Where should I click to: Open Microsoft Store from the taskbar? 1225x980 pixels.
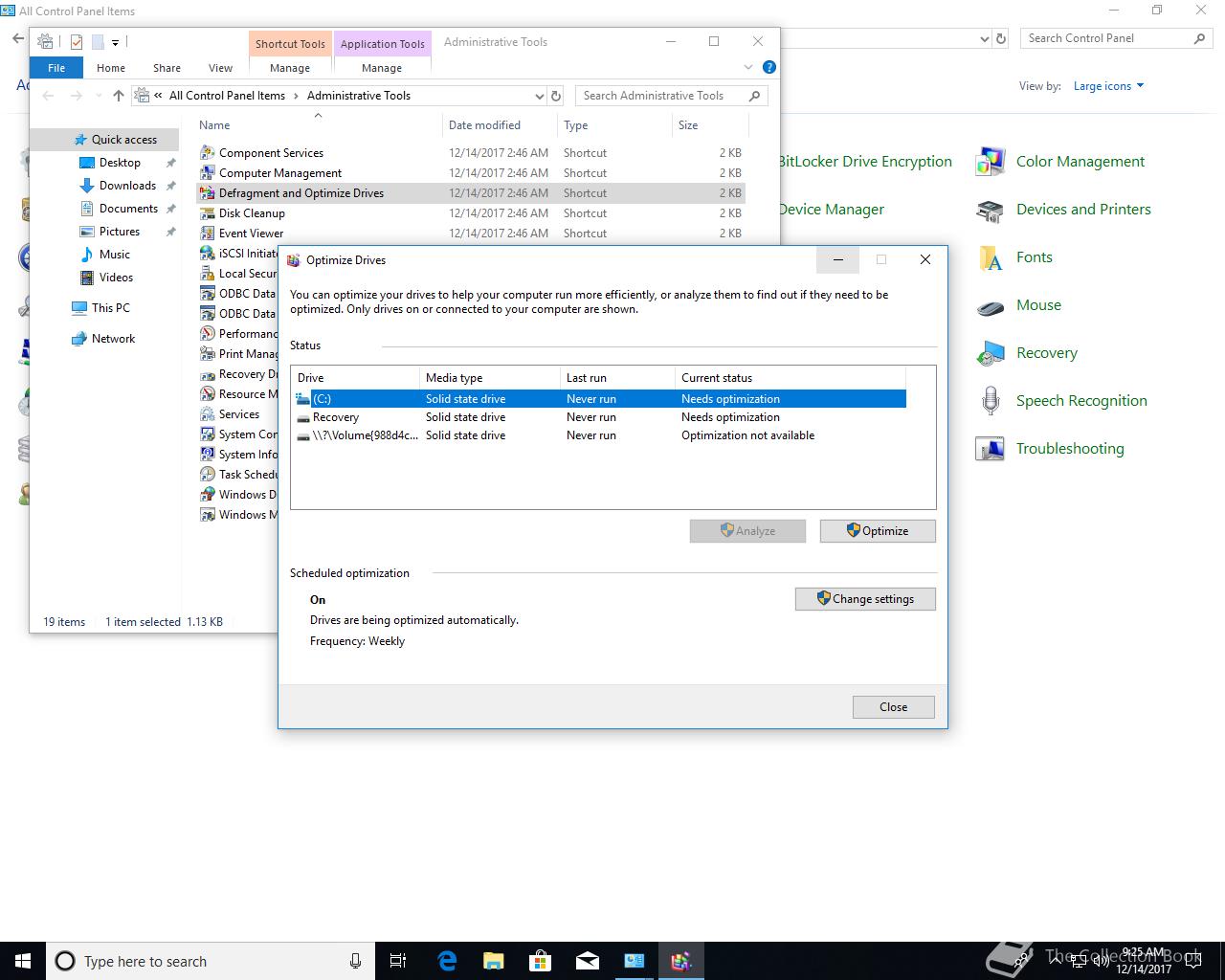pos(541,961)
